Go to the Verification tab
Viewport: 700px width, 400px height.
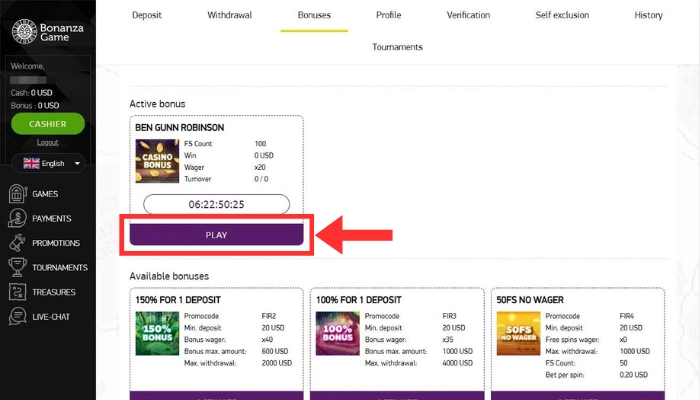[x=468, y=15]
